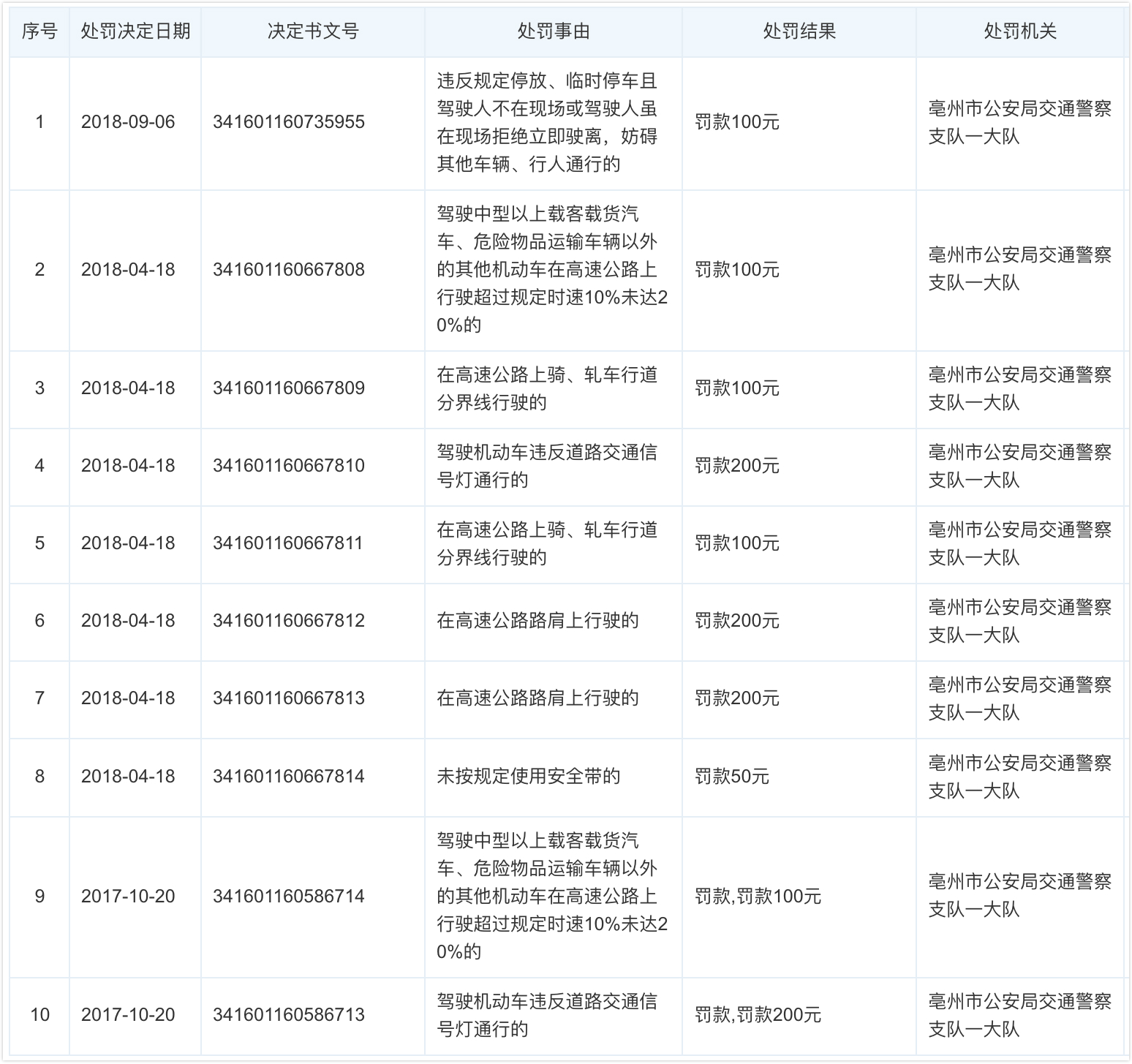Select document number 341601160667811

(288, 543)
